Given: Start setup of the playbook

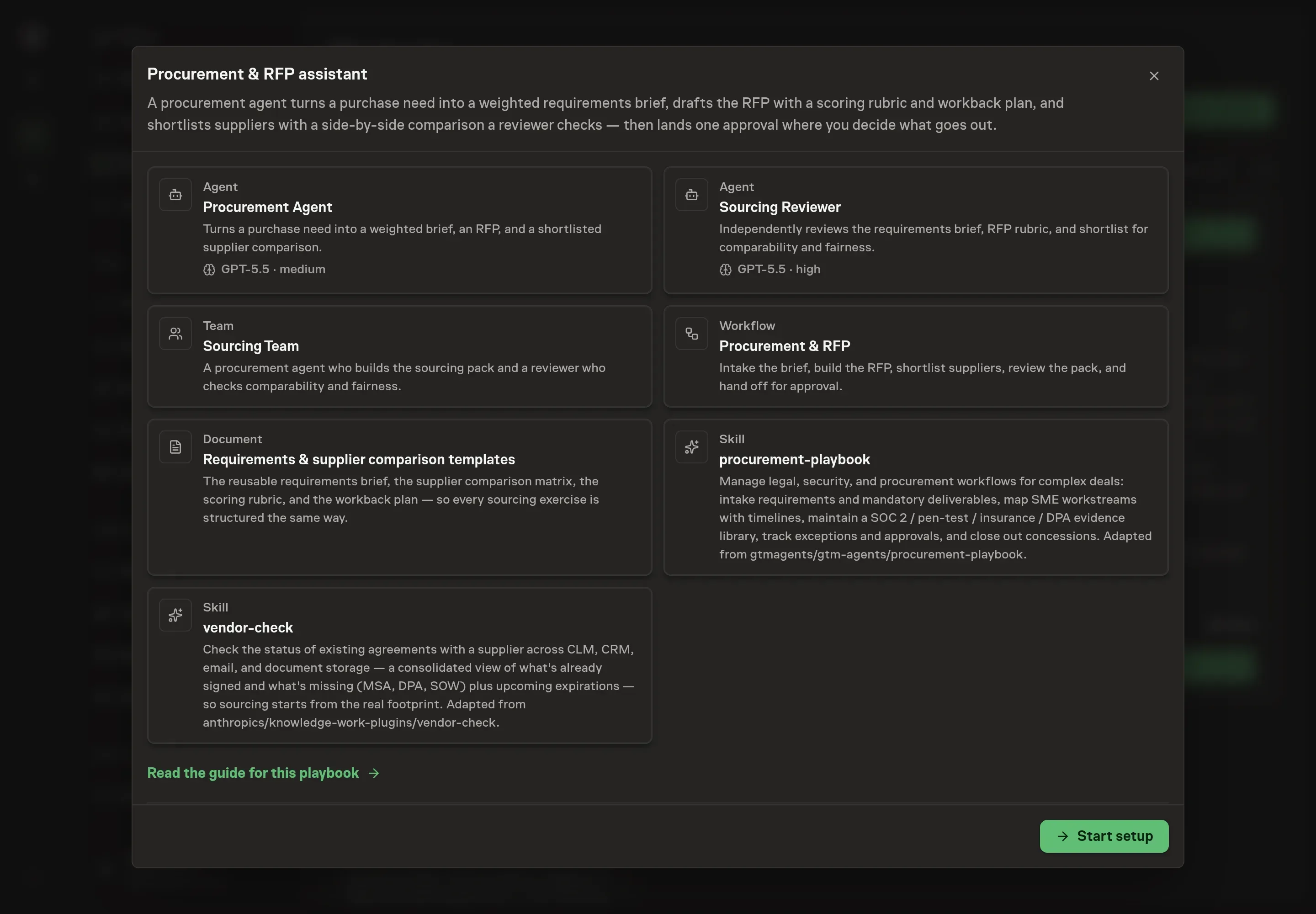Looking at the screenshot, I should pos(1104,836).
